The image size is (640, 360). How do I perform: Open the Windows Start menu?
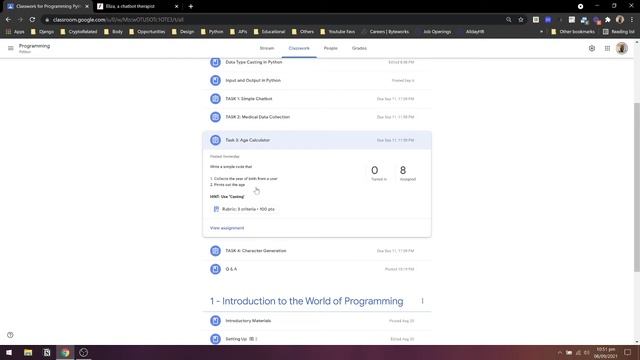tap(9, 352)
